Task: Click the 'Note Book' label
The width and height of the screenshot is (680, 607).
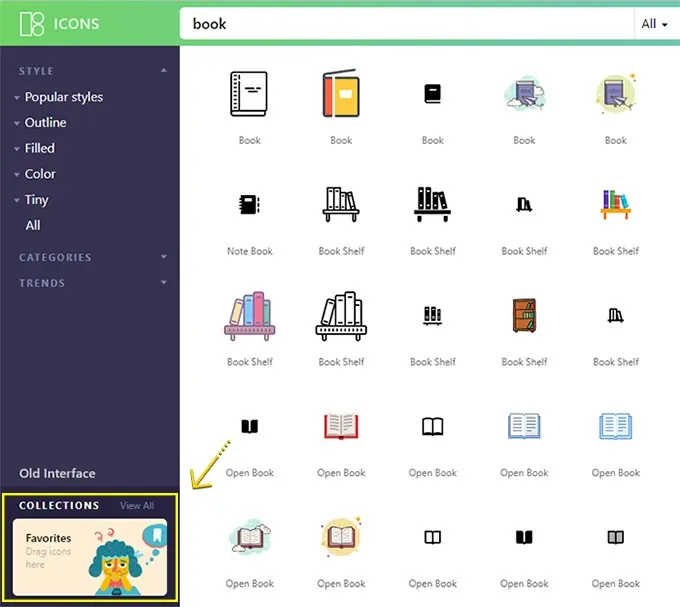Action: pyautogui.click(x=249, y=251)
